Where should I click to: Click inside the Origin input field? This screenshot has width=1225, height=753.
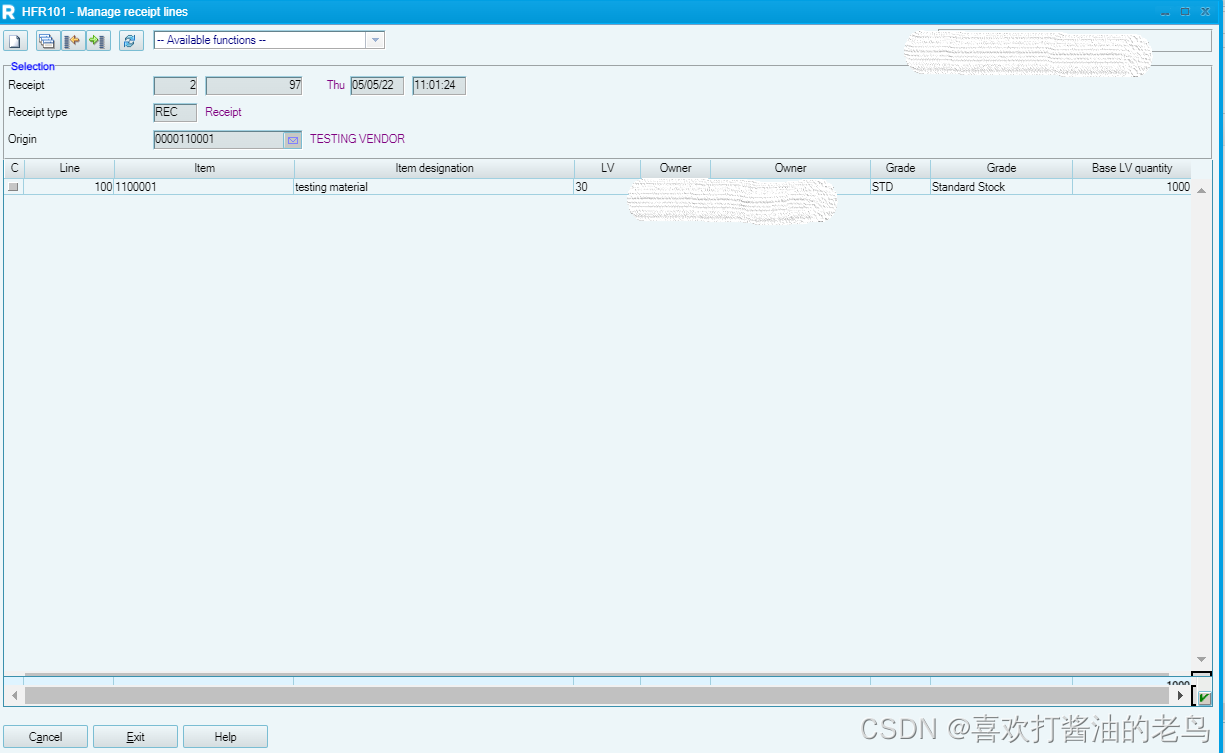[215, 139]
